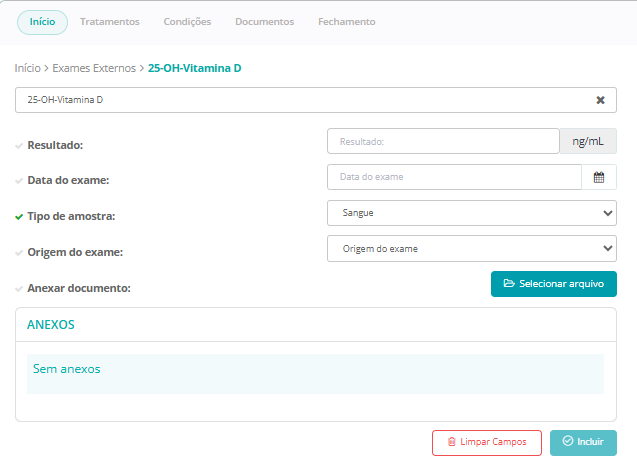This screenshot has width=637, height=473.
Task: Click the Limpar Campos button
Action: click(x=486, y=442)
